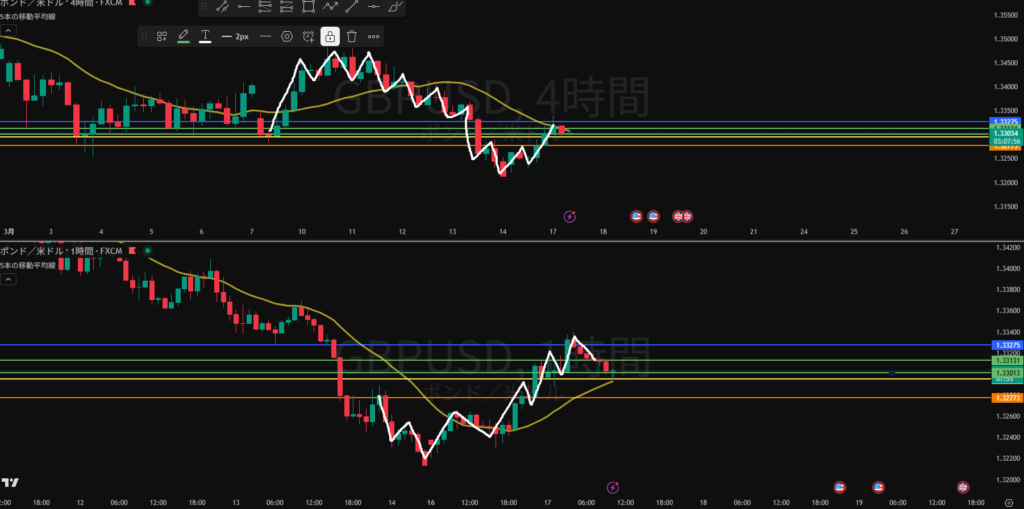This screenshot has height=509, width=1024.
Task: Toggle the lock on selected drawing
Action: pyautogui.click(x=330, y=36)
